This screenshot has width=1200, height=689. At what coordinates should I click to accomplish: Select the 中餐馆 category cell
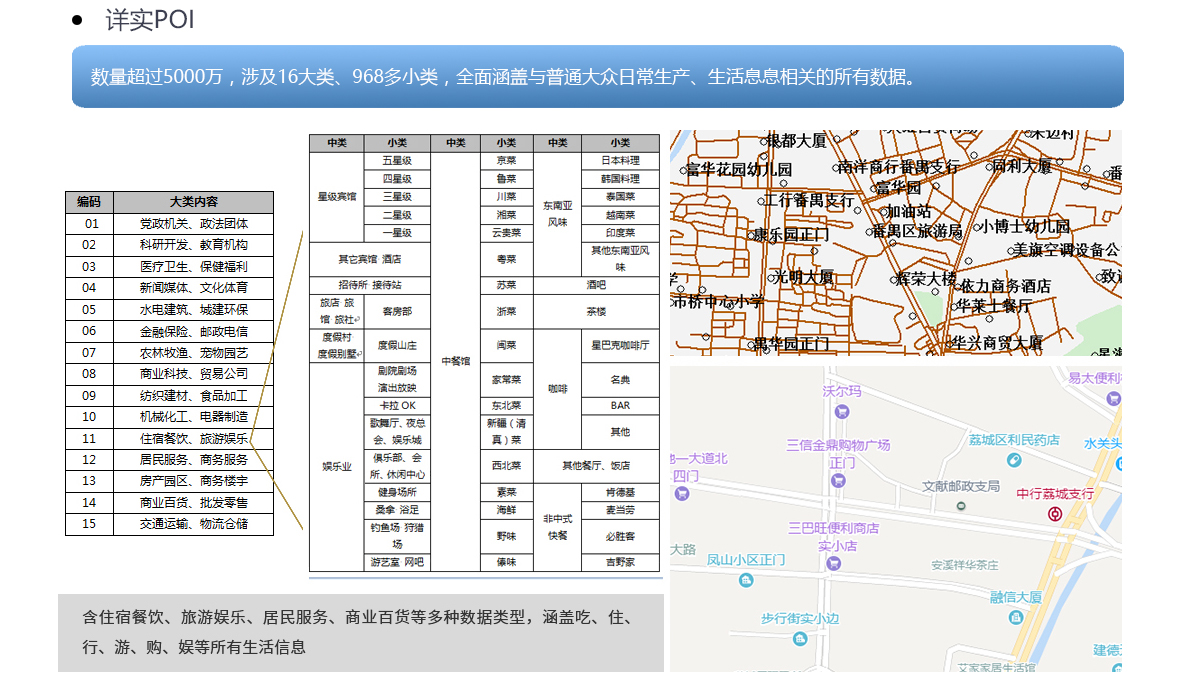pos(455,361)
